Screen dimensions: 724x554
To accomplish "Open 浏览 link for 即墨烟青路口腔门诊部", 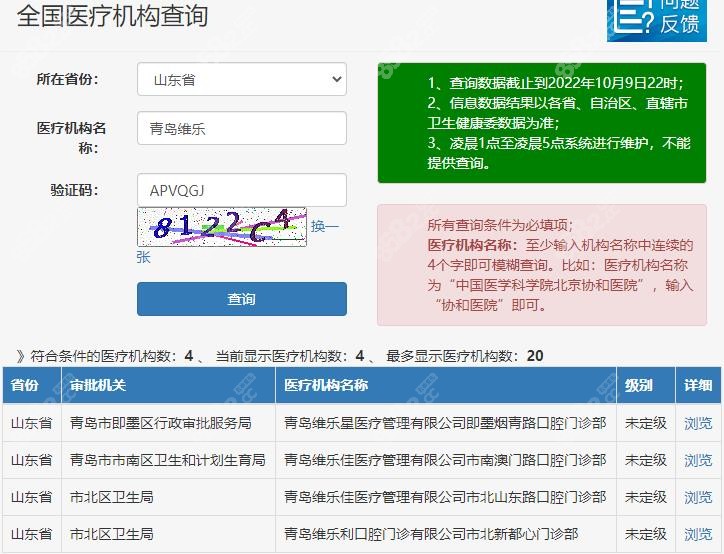I will point(698,423).
